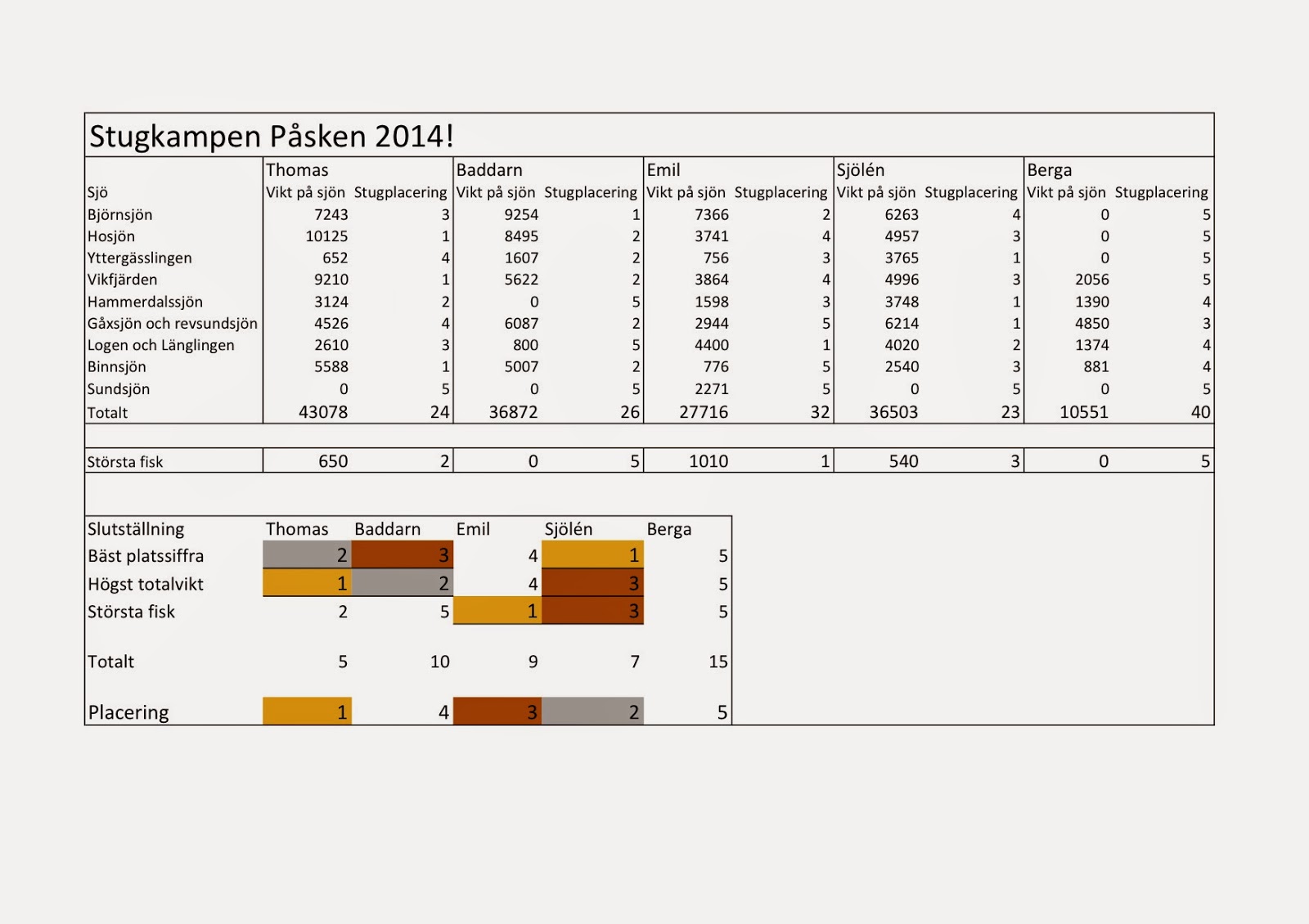Click largest fish value 540 for Sjölén
This screenshot has width=1309, height=924.
point(904,461)
